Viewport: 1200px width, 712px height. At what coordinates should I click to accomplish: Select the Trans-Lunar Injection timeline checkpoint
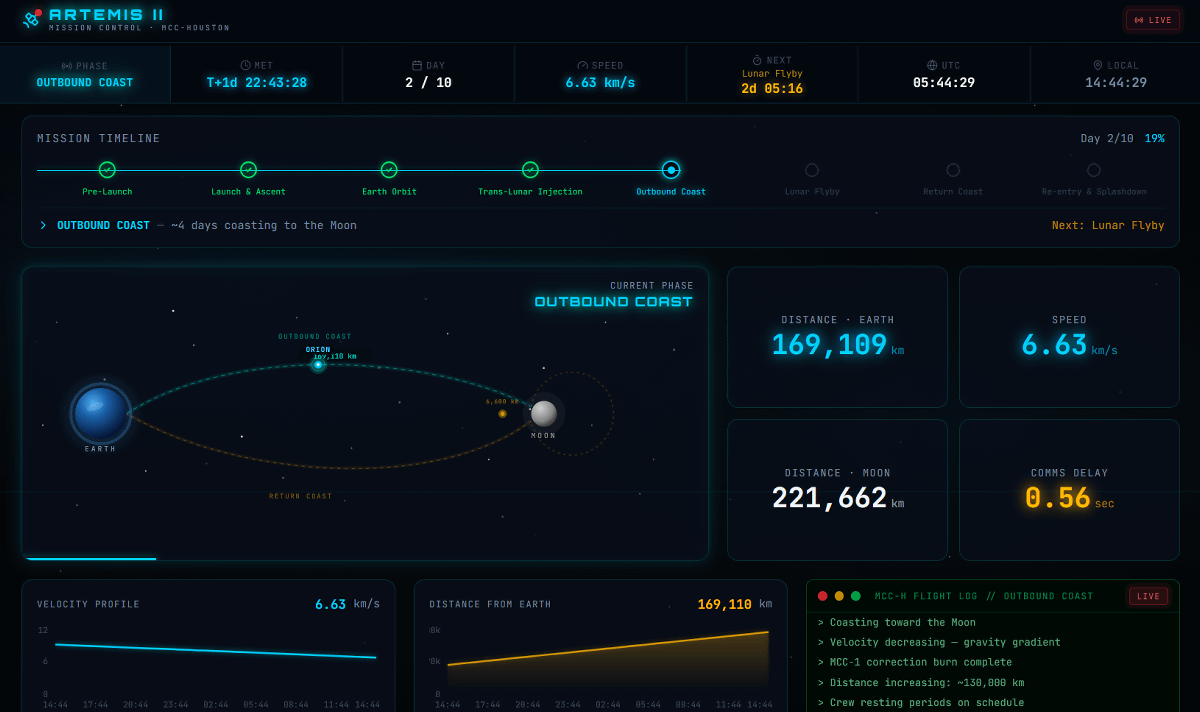click(530, 170)
